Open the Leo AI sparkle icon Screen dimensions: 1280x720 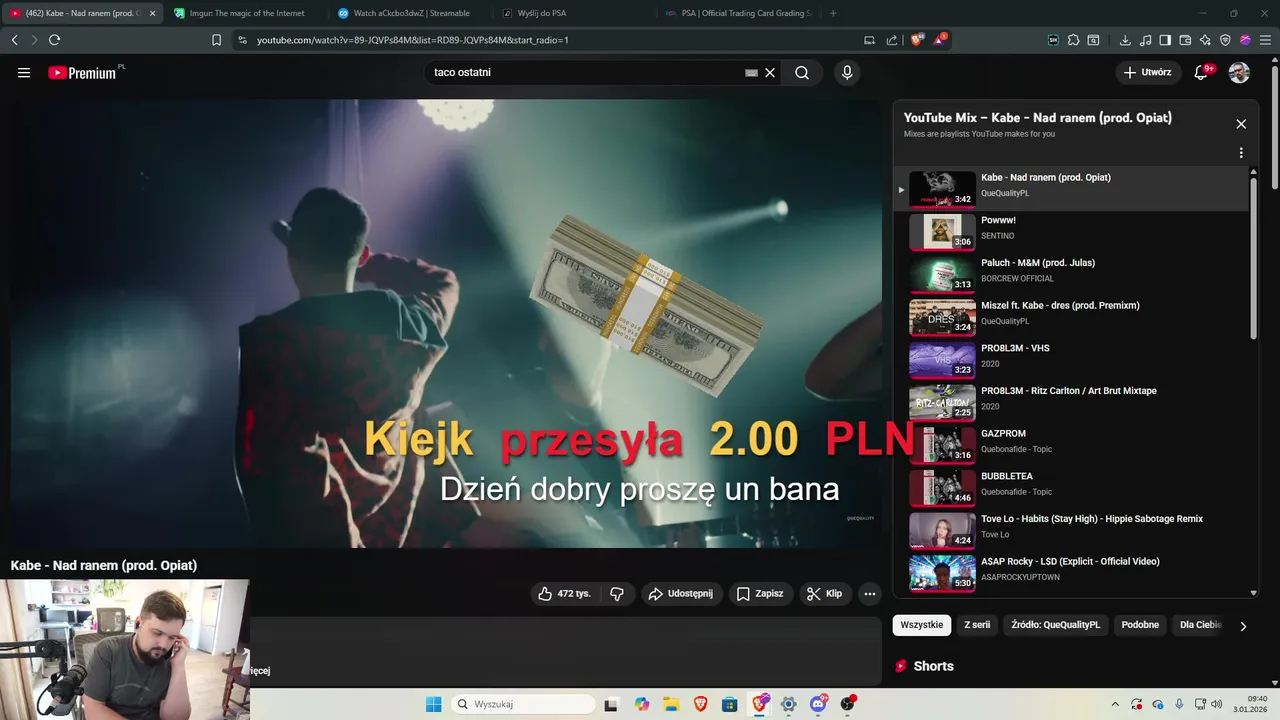coord(1205,40)
